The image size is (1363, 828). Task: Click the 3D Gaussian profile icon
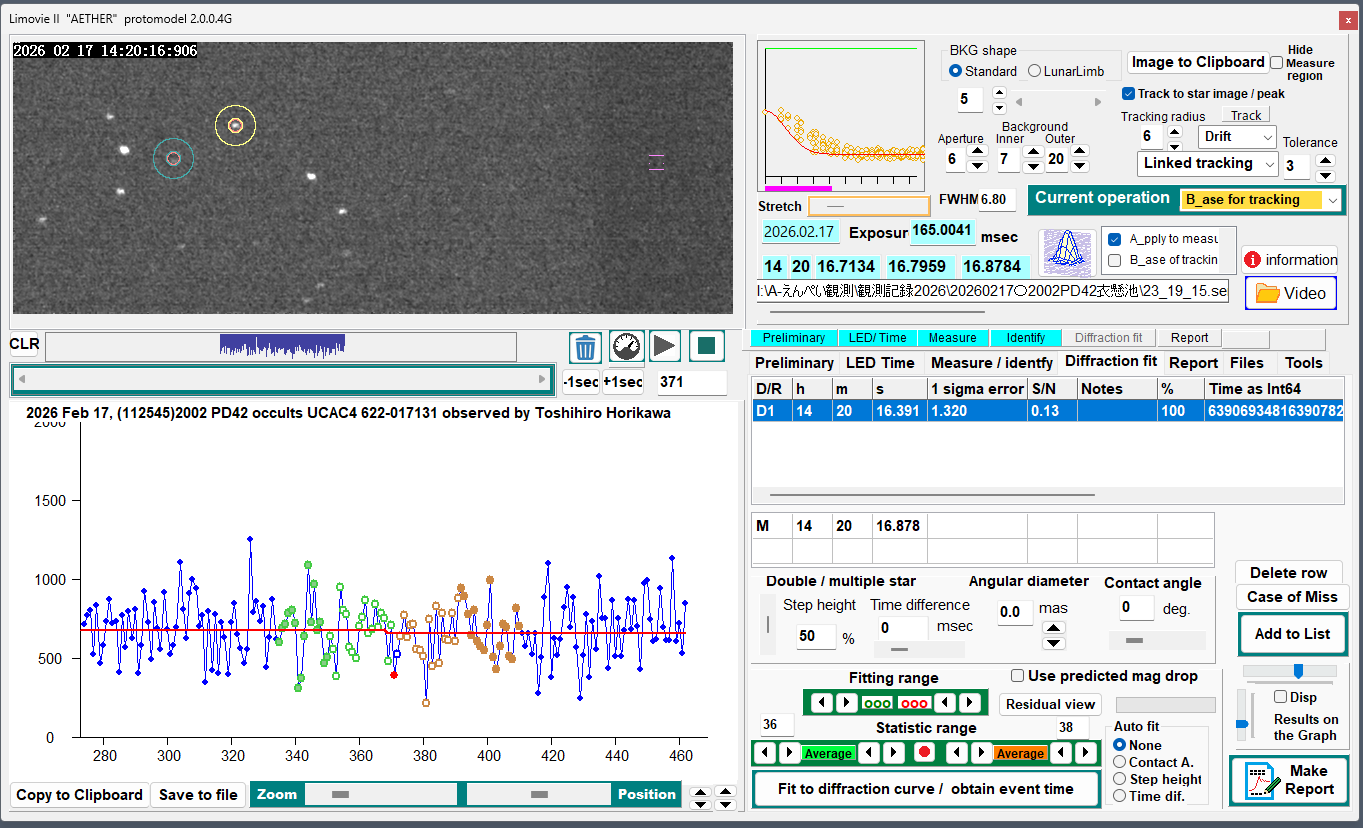[x=1066, y=252]
